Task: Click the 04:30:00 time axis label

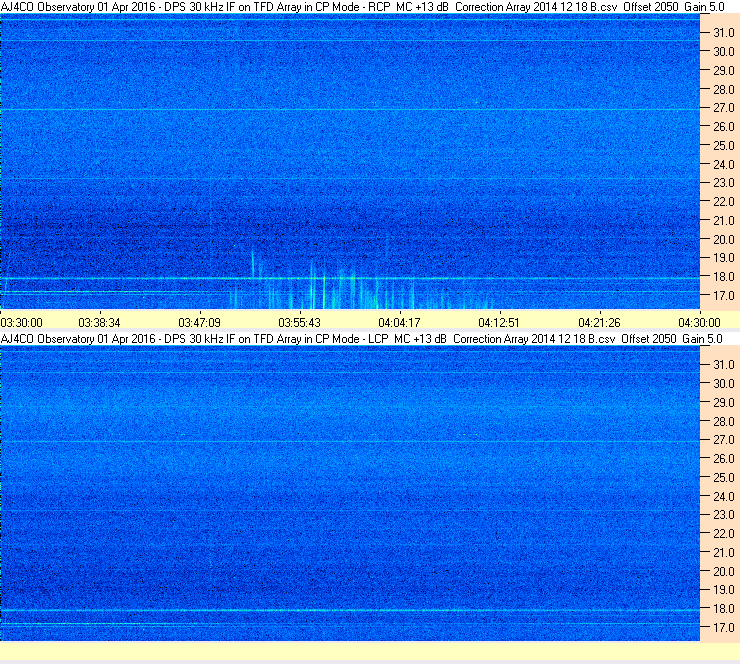Action: click(x=699, y=323)
